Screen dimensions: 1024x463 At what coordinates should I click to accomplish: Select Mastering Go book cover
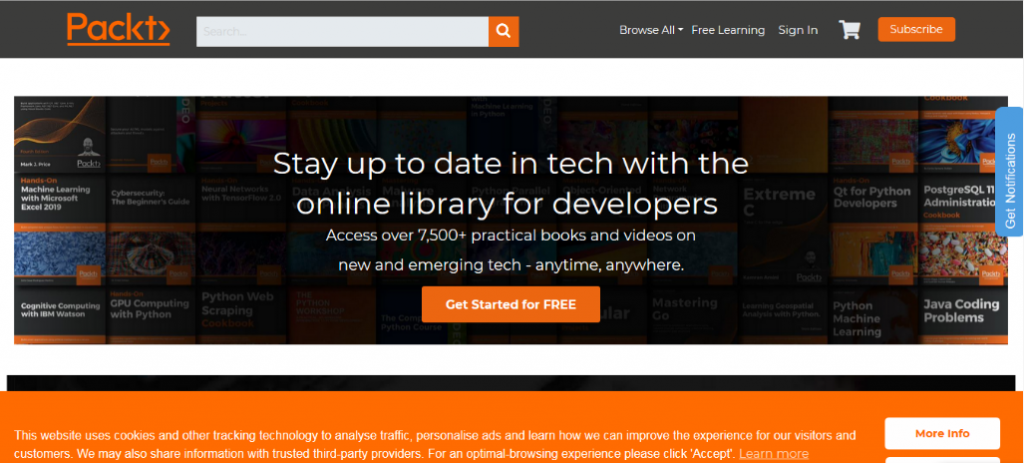pyautogui.click(x=692, y=317)
